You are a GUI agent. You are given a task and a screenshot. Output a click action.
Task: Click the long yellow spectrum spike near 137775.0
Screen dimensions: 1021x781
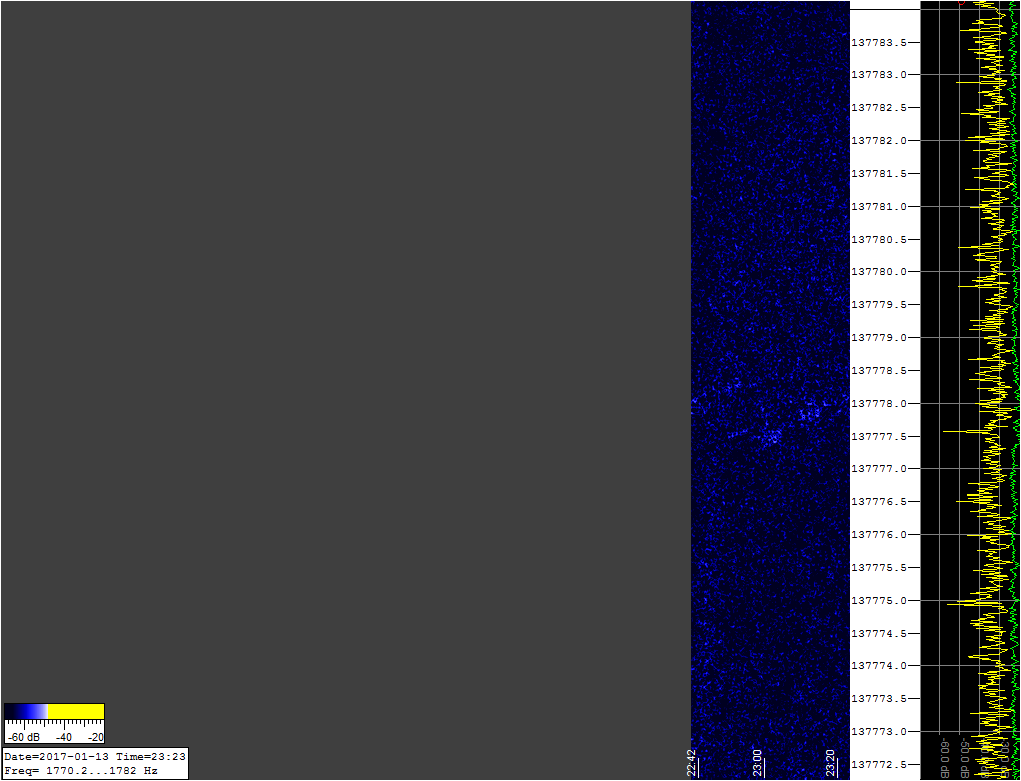click(x=970, y=604)
